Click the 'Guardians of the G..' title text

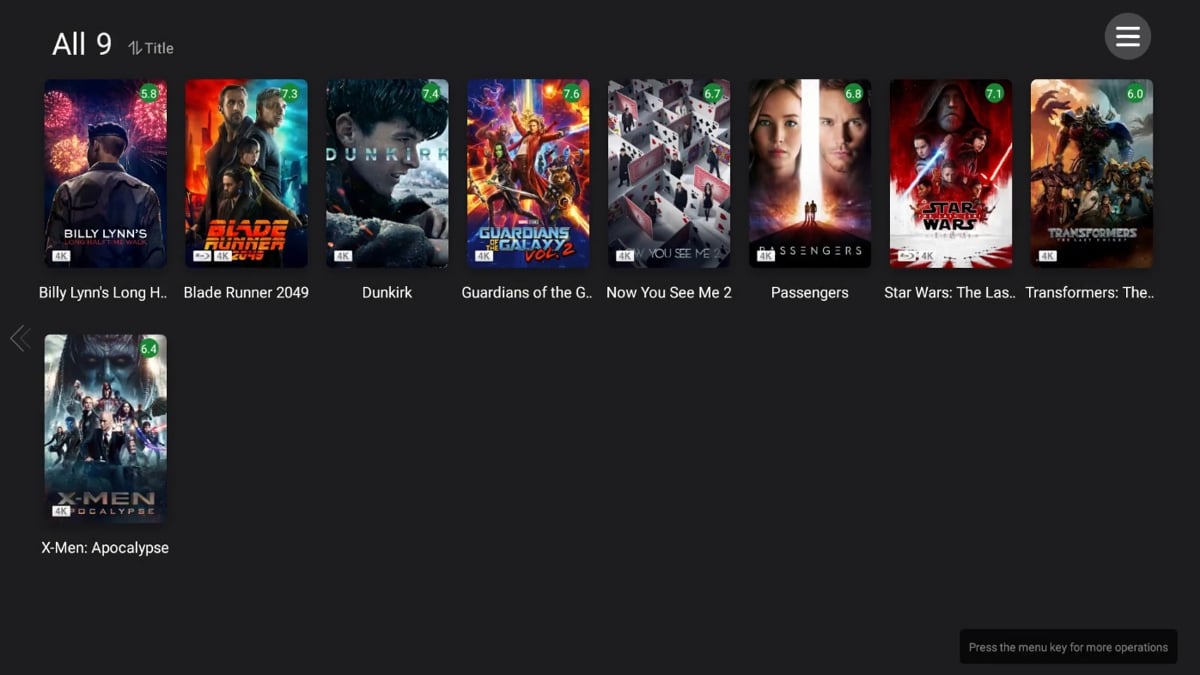point(527,293)
